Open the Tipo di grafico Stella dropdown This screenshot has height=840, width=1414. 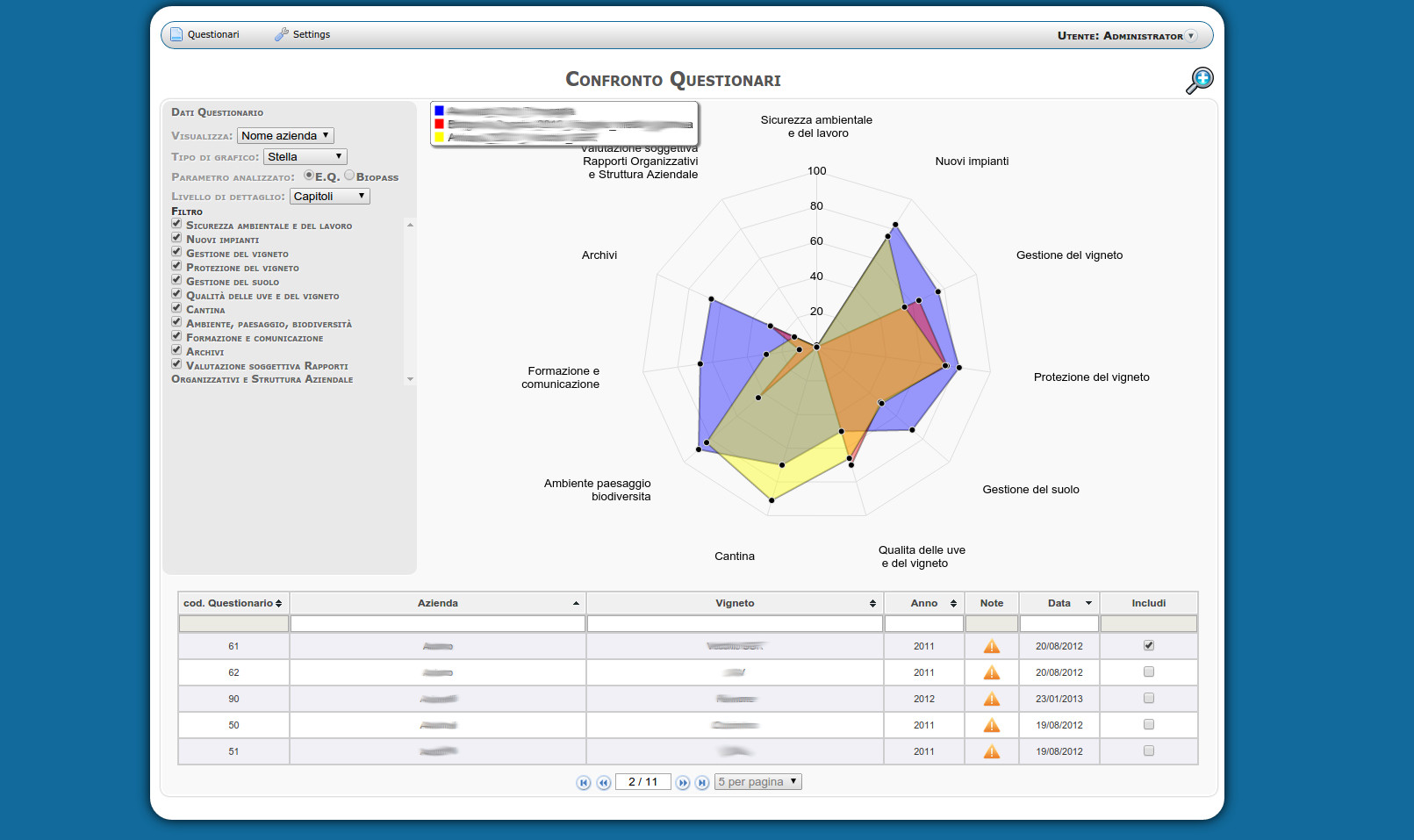[305, 157]
